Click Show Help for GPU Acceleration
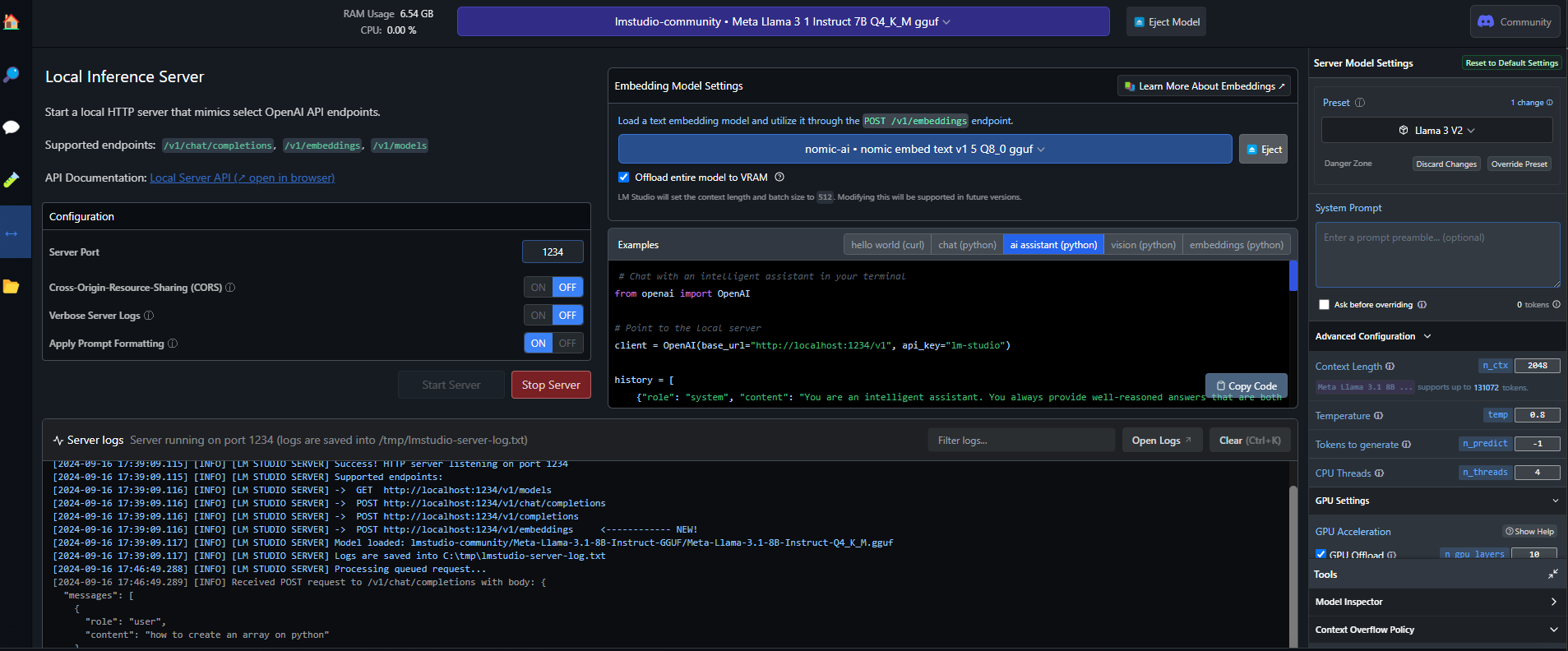The image size is (1568, 651). tap(1529, 532)
